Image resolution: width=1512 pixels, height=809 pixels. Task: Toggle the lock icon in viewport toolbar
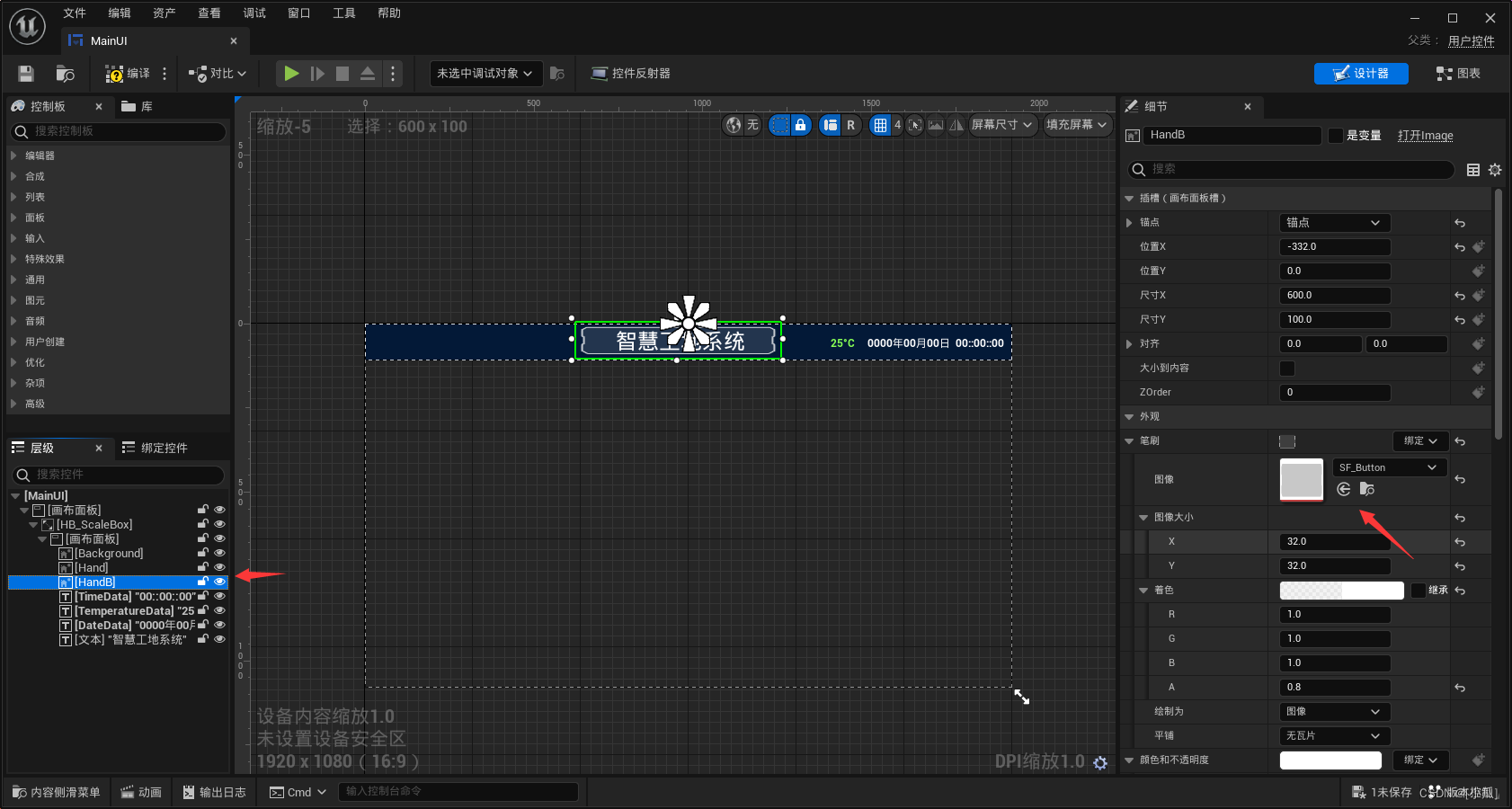[800, 125]
